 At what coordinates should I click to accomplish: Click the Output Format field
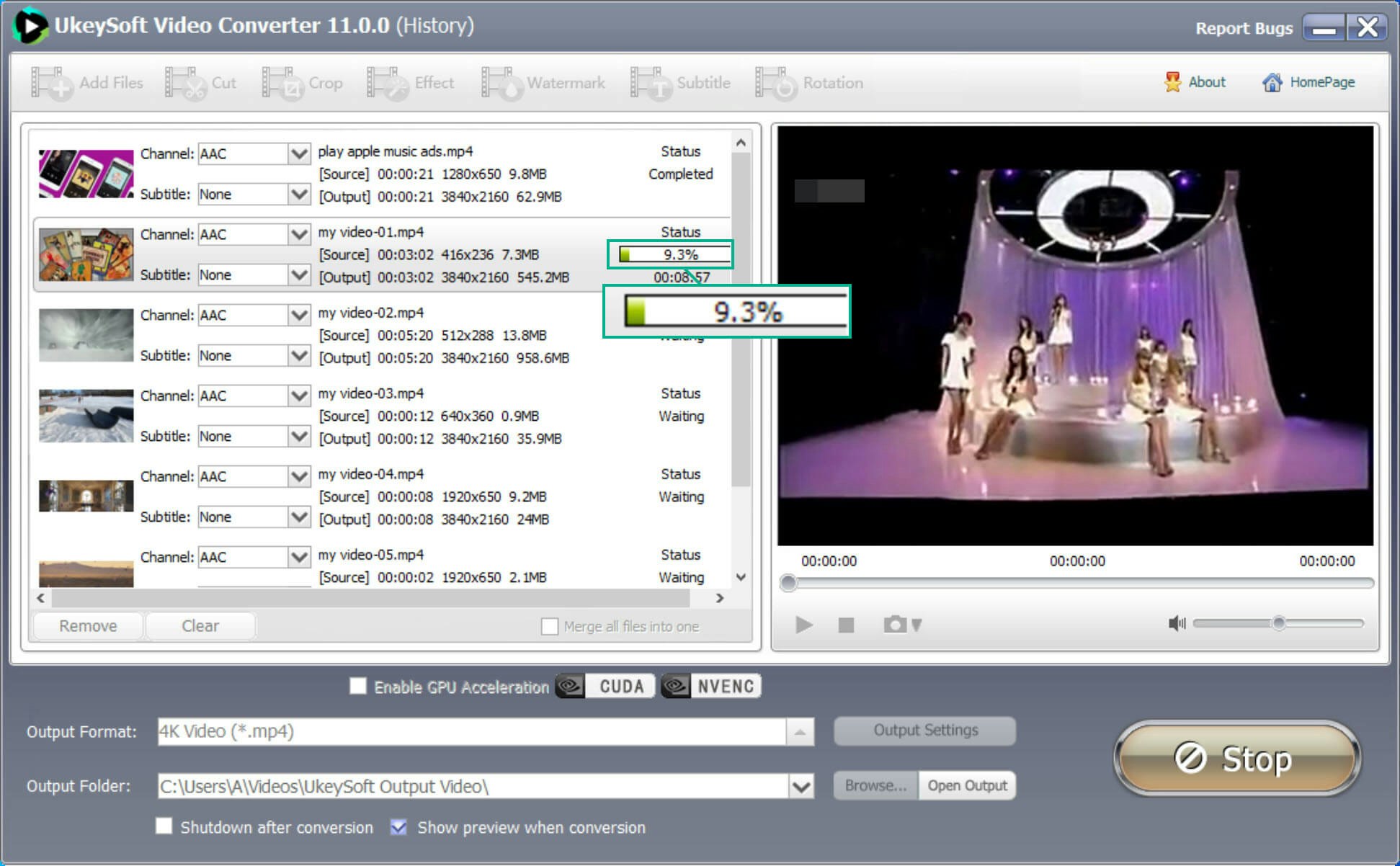(472, 732)
